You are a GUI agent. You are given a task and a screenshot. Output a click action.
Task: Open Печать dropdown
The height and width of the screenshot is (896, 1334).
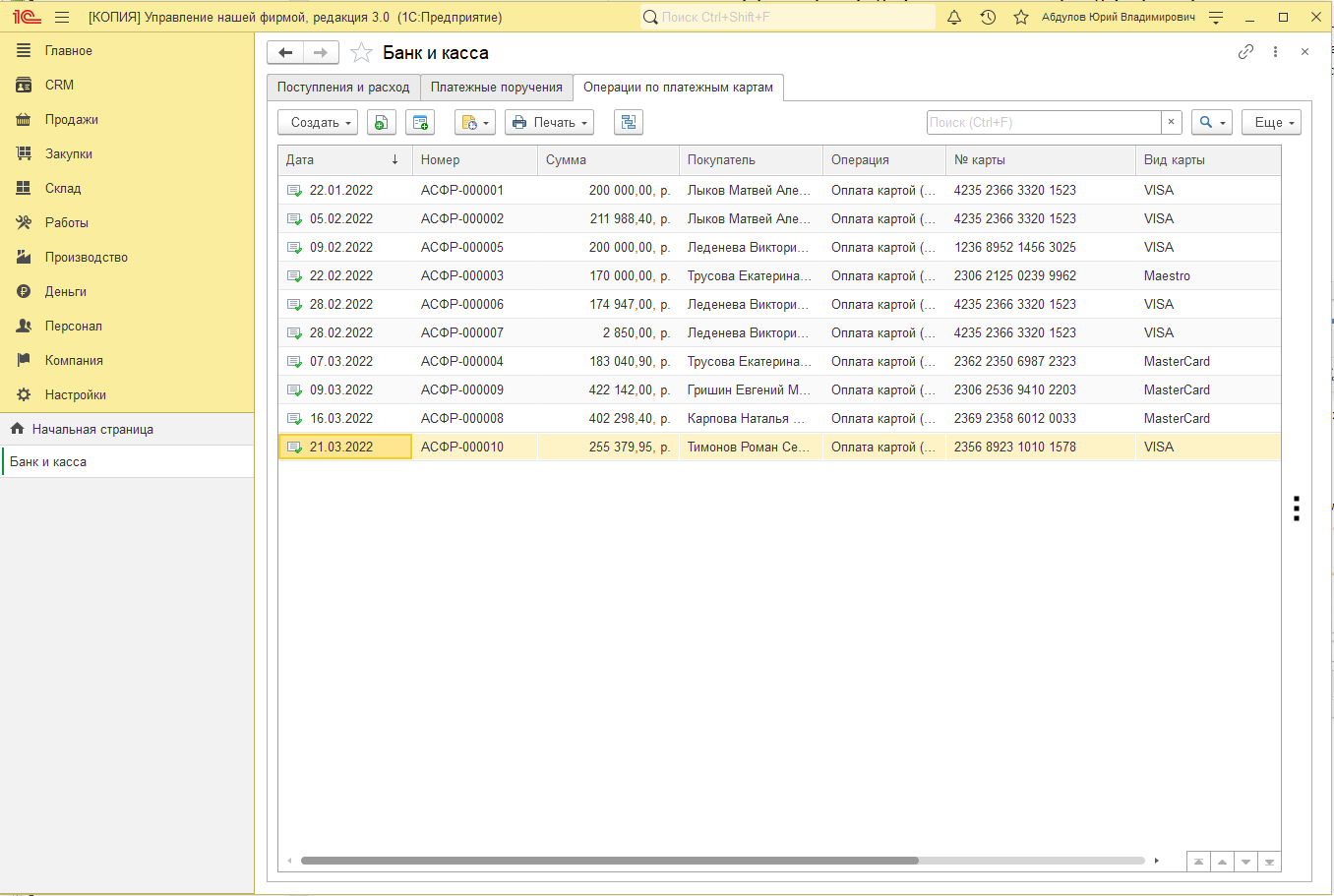[x=549, y=122]
